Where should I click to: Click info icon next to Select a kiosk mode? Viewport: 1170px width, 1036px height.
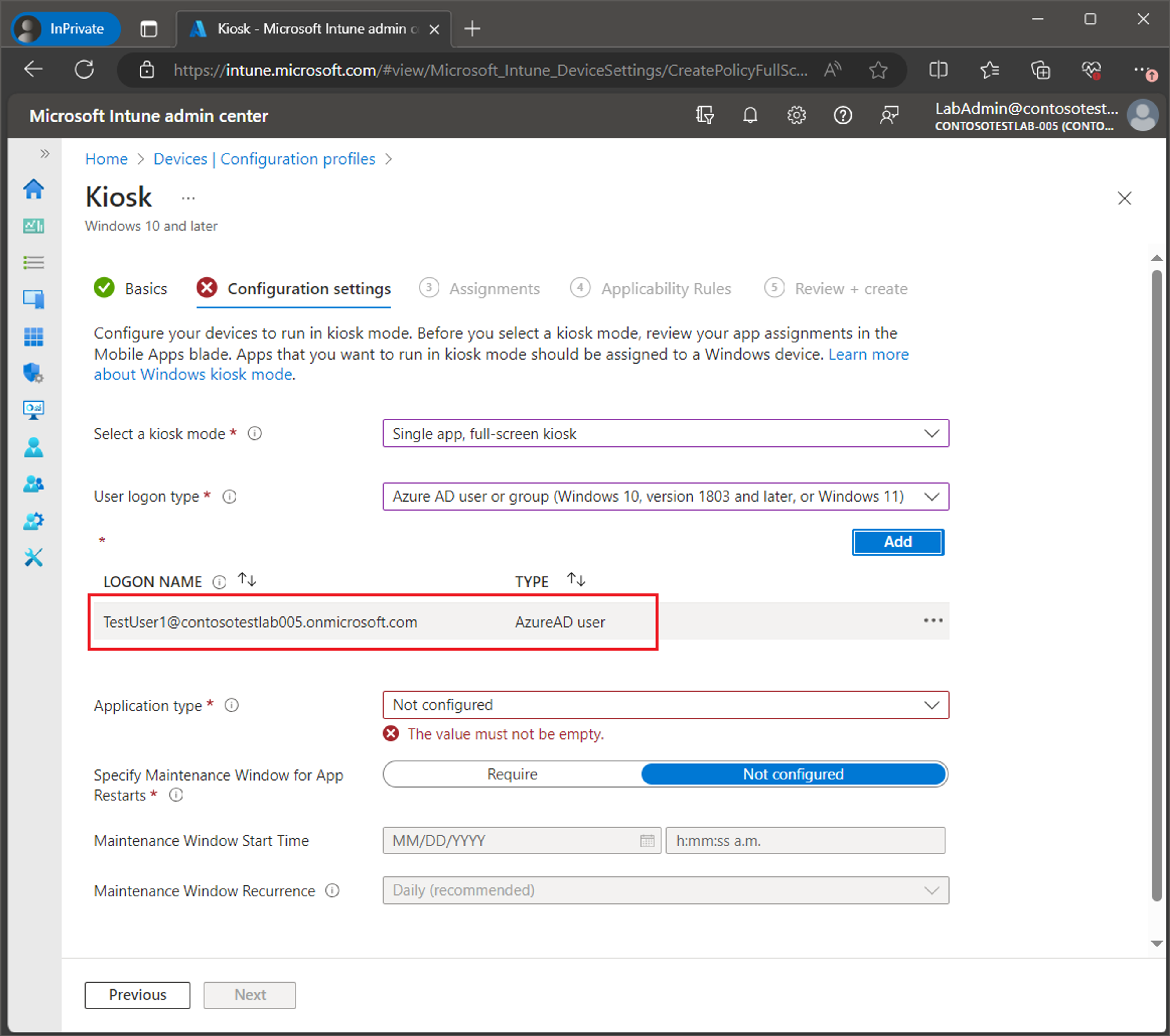click(255, 434)
